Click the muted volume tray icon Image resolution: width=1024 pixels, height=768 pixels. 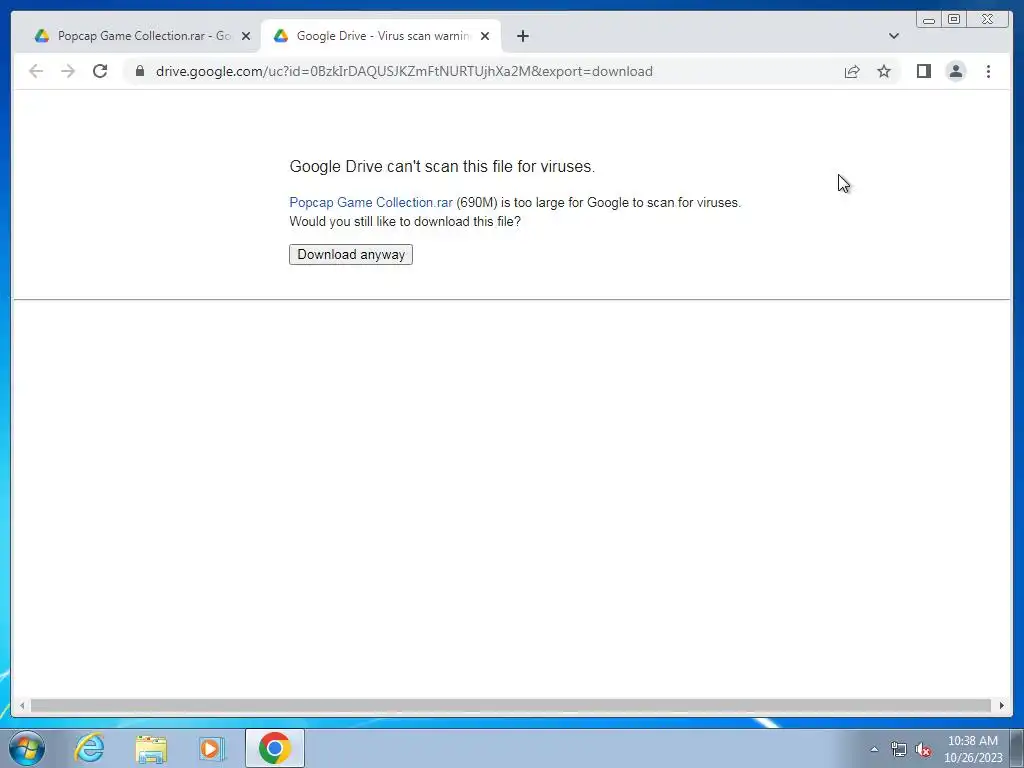click(x=923, y=749)
